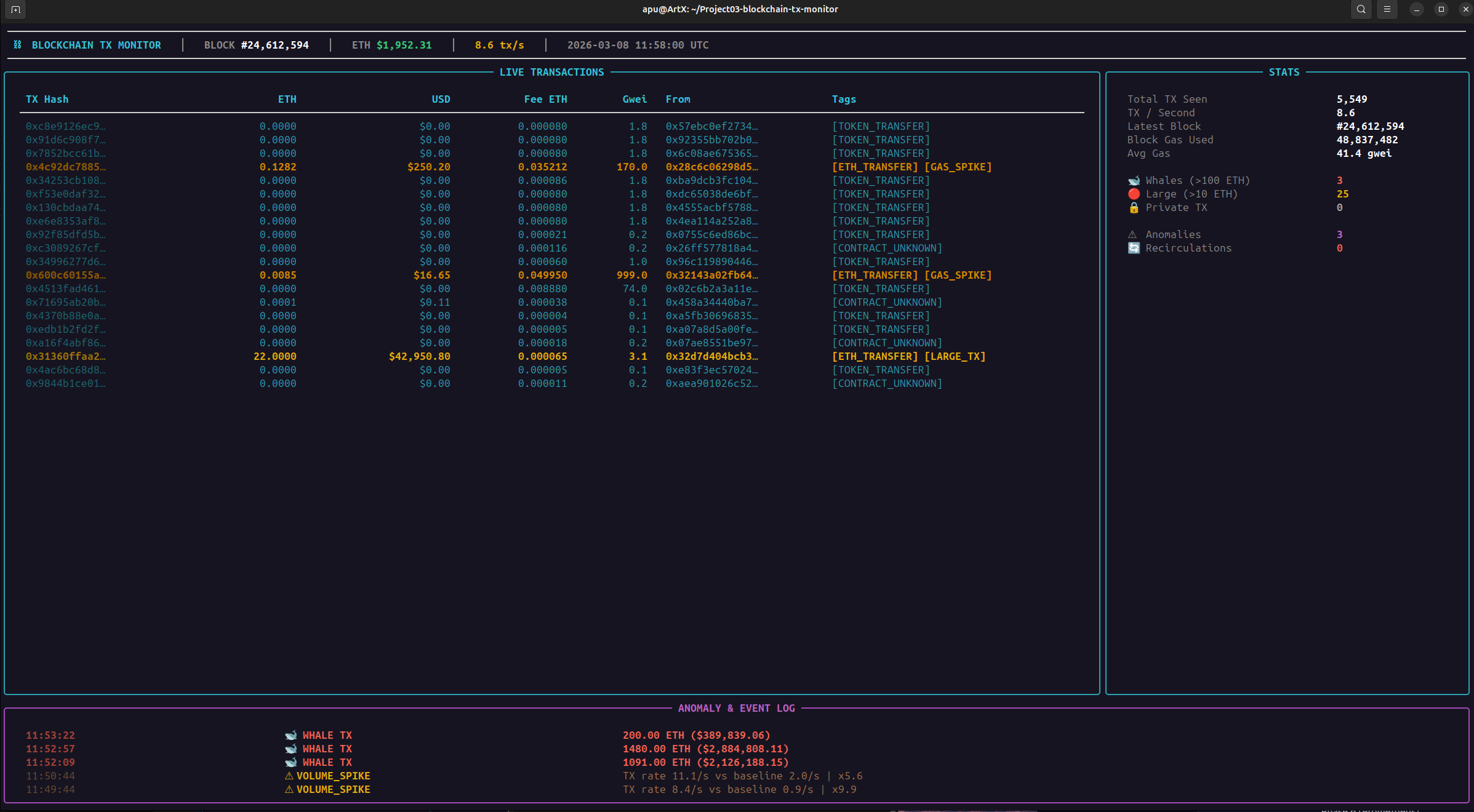This screenshot has height=812, width=1474.
Task: Select the lock icon beside Private TX
Action: [1133, 208]
